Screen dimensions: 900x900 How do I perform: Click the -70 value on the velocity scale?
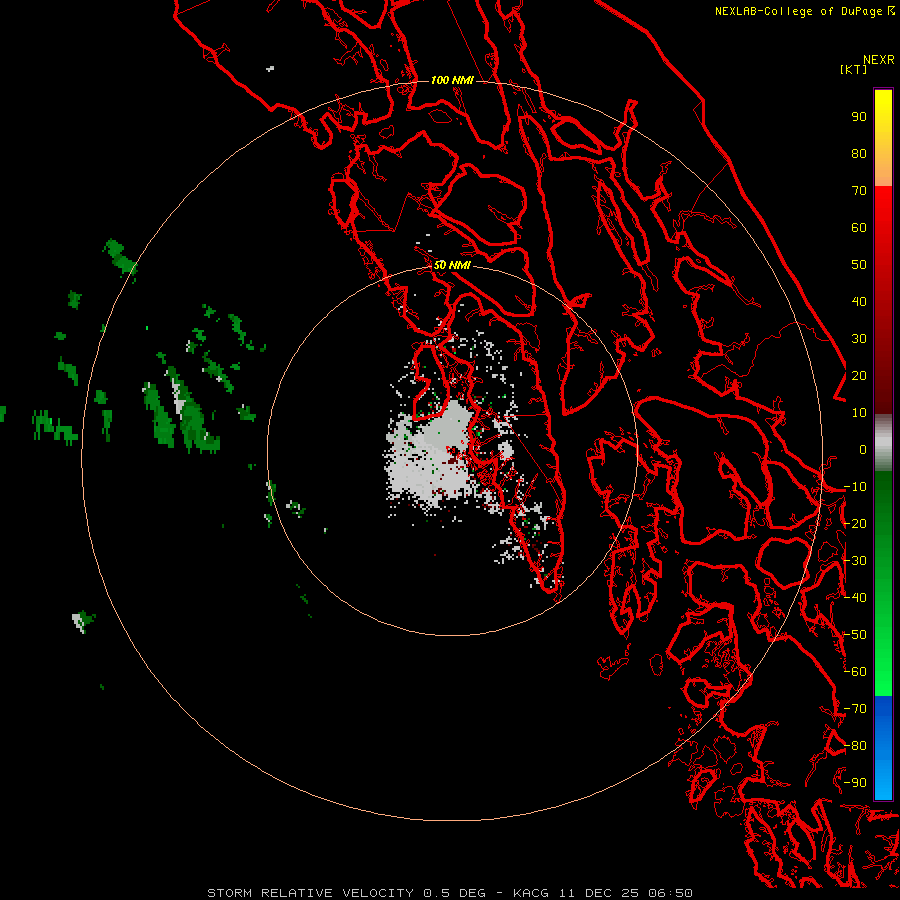(855, 709)
